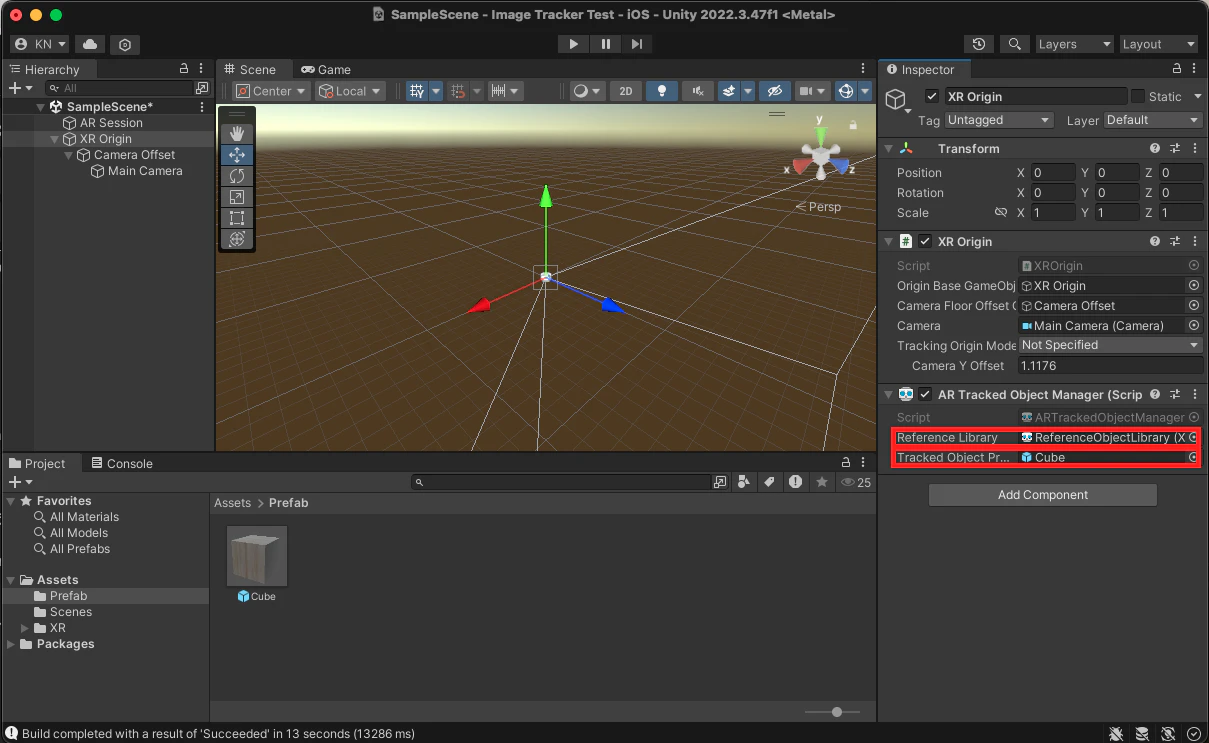The height and width of the screenshot is (743, 1209).
Task: Select the Cube prefab thumbnail
Action: click(256, 555)
